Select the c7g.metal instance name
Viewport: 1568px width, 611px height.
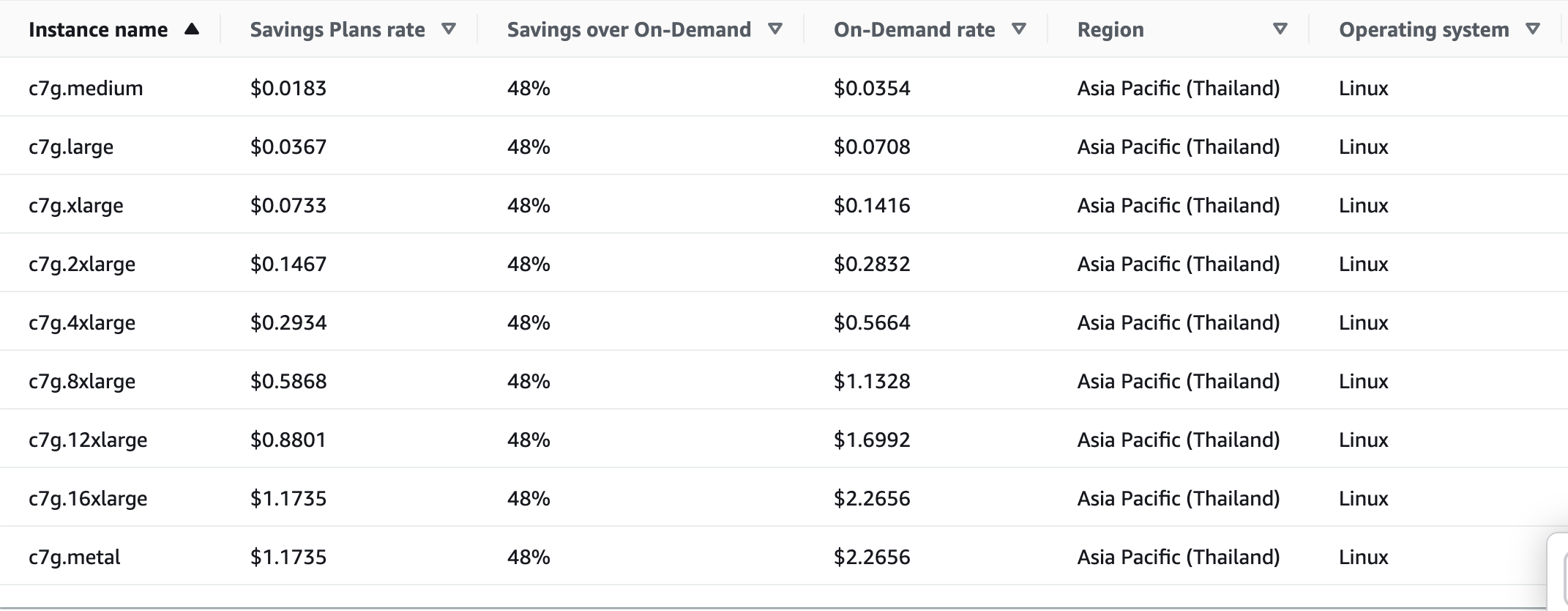pos(75,558)
